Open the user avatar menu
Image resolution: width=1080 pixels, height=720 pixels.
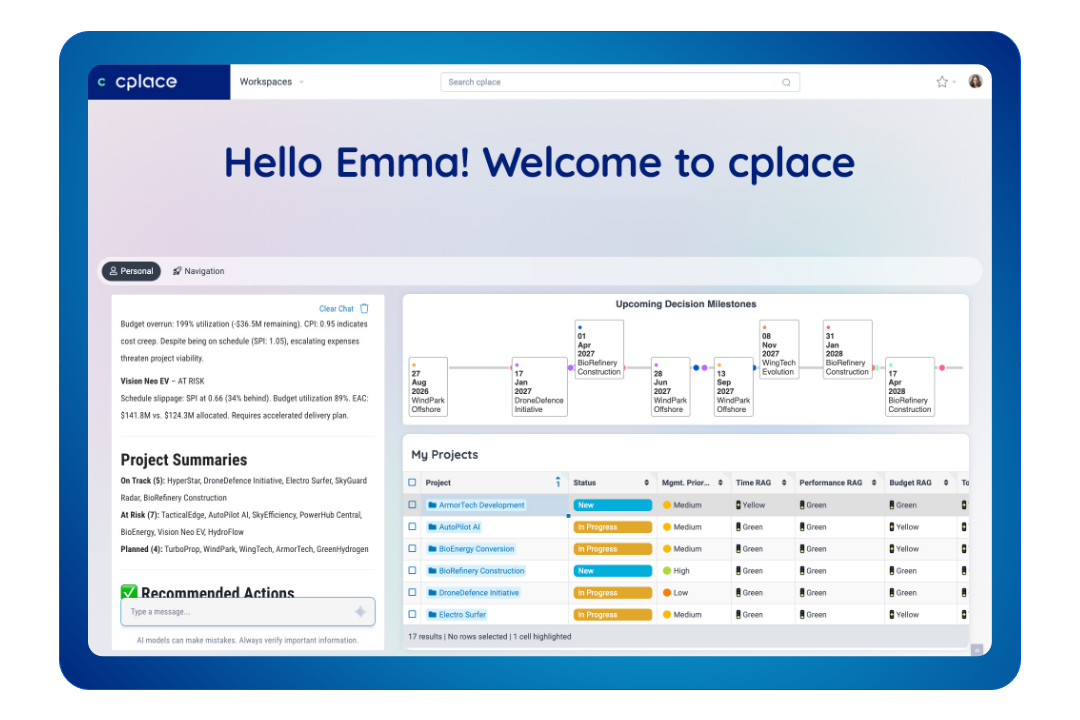[975, 81]
